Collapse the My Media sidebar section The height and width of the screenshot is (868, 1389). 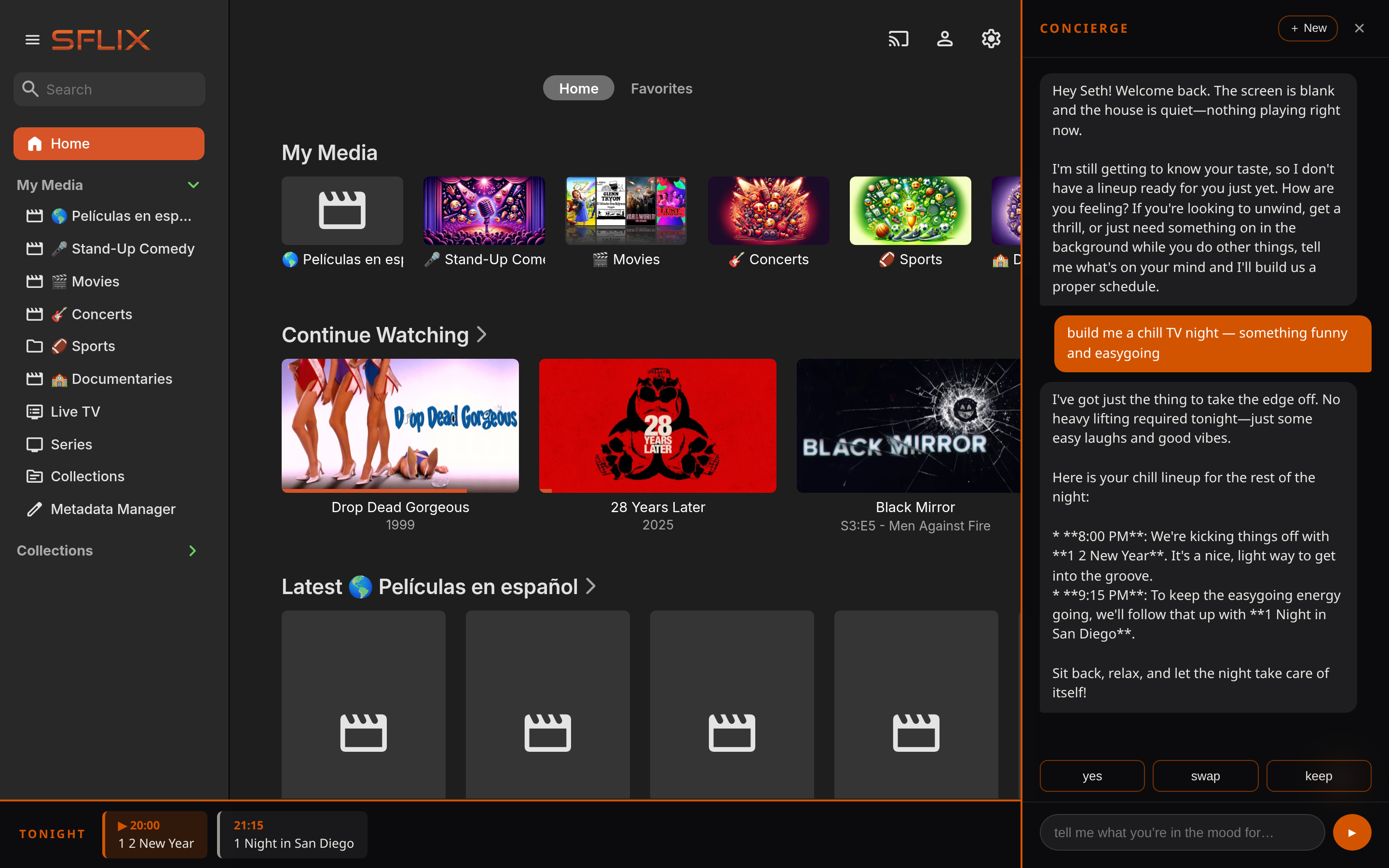tap(193, 185)
